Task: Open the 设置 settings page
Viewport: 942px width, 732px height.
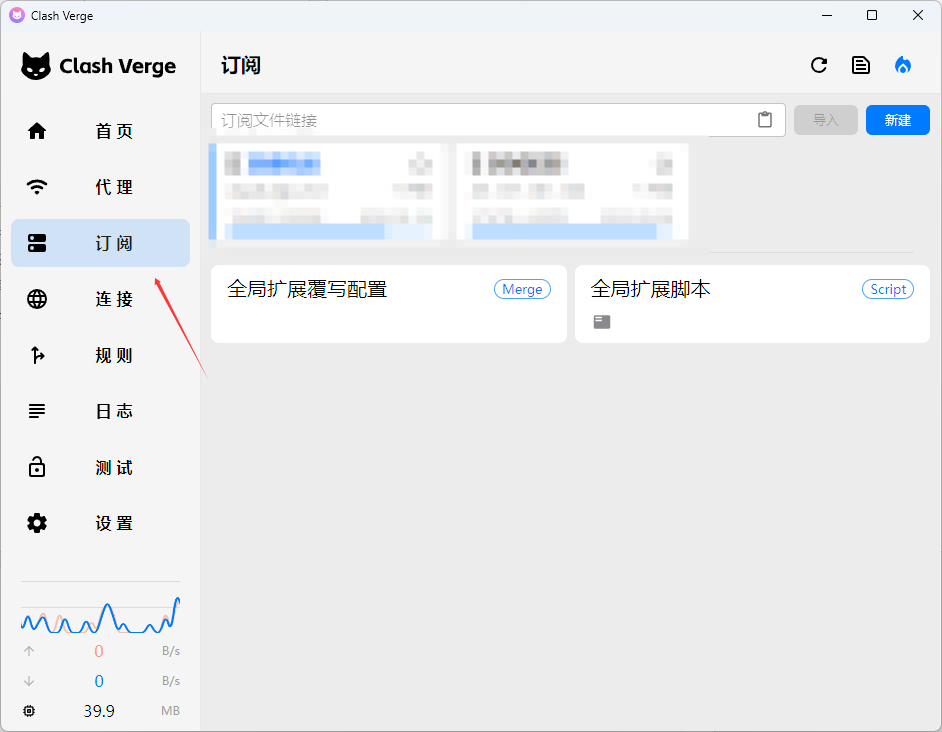Action: [x=100, y=523]
